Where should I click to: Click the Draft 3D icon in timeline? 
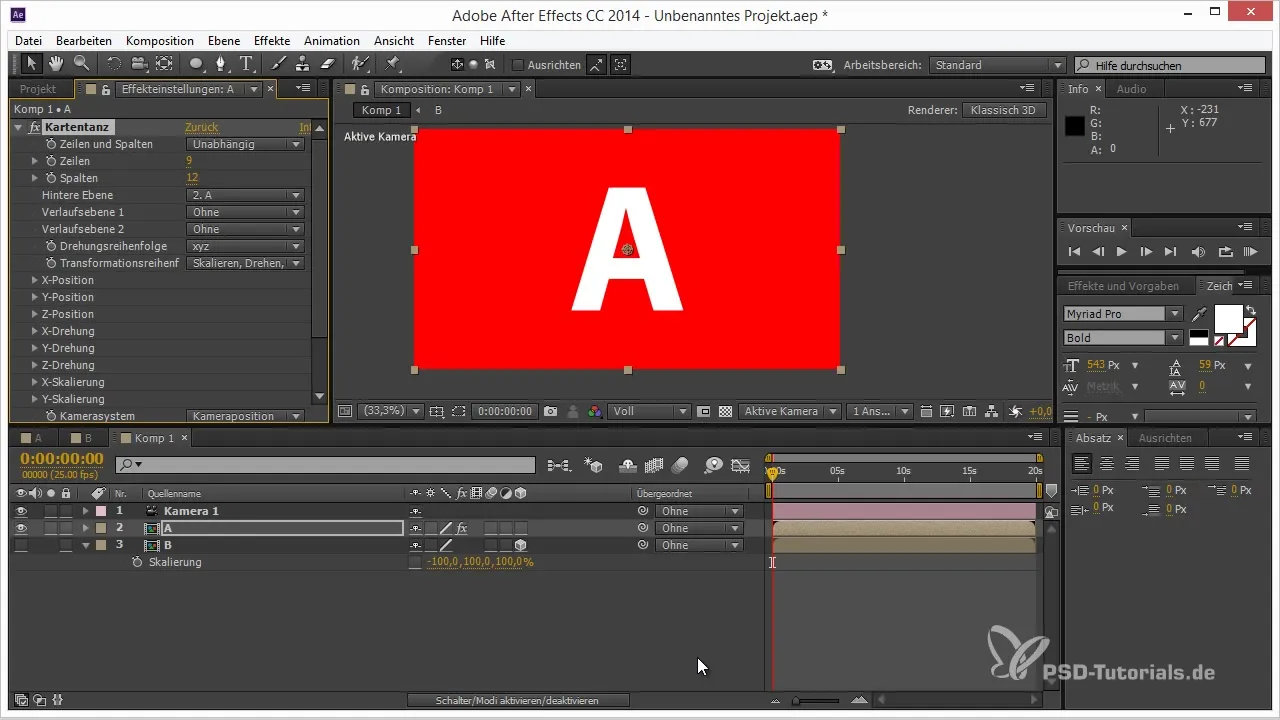pos(594,465)
